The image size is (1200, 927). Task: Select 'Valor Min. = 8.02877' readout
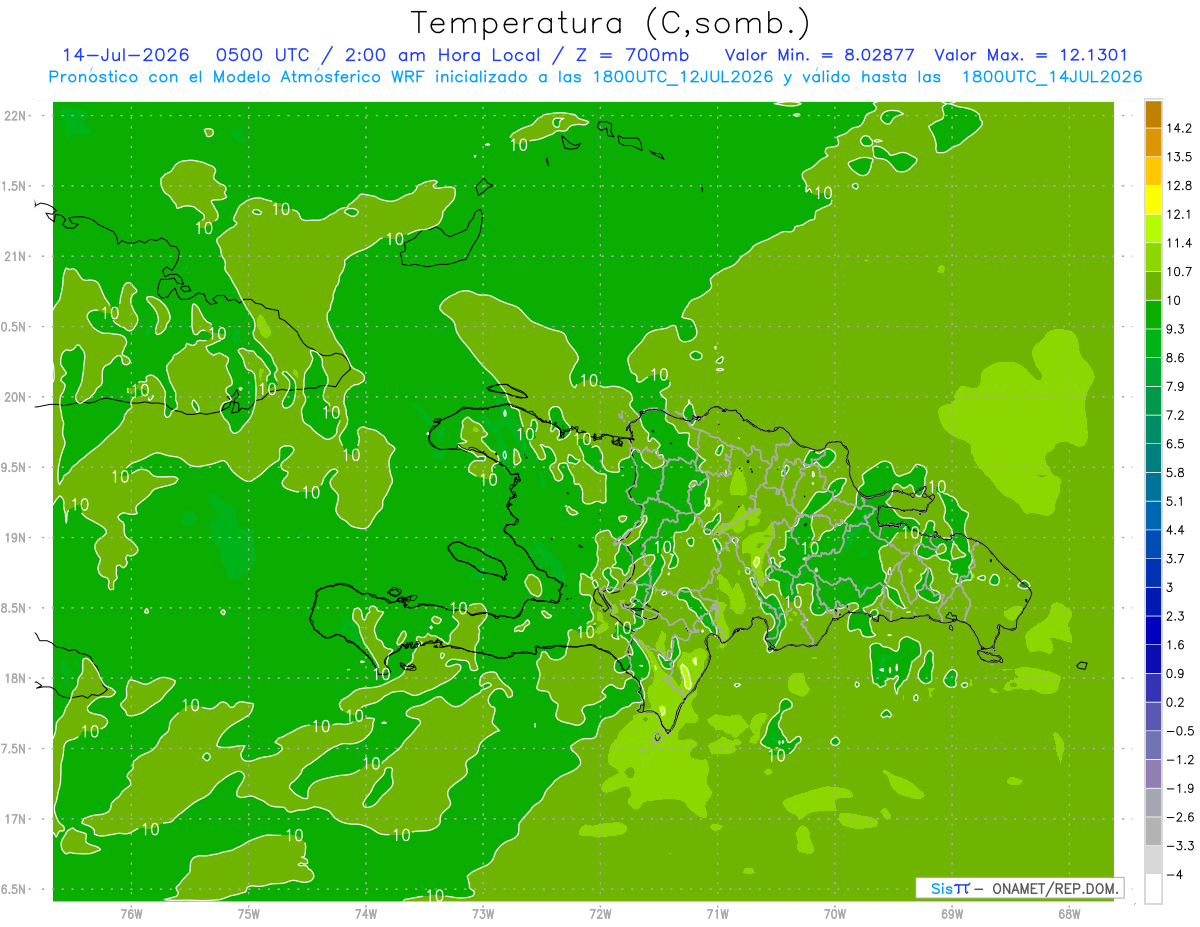click(x=819, y=55)
